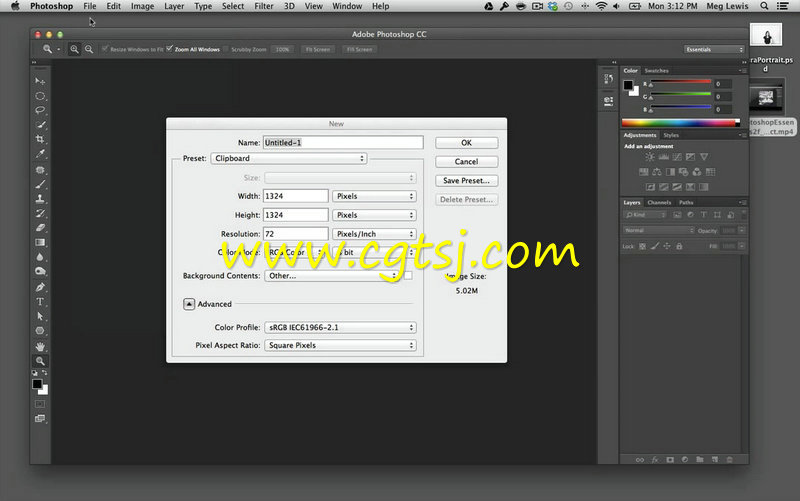Toggle lock all in Layers panel

[x=679, y=246]
